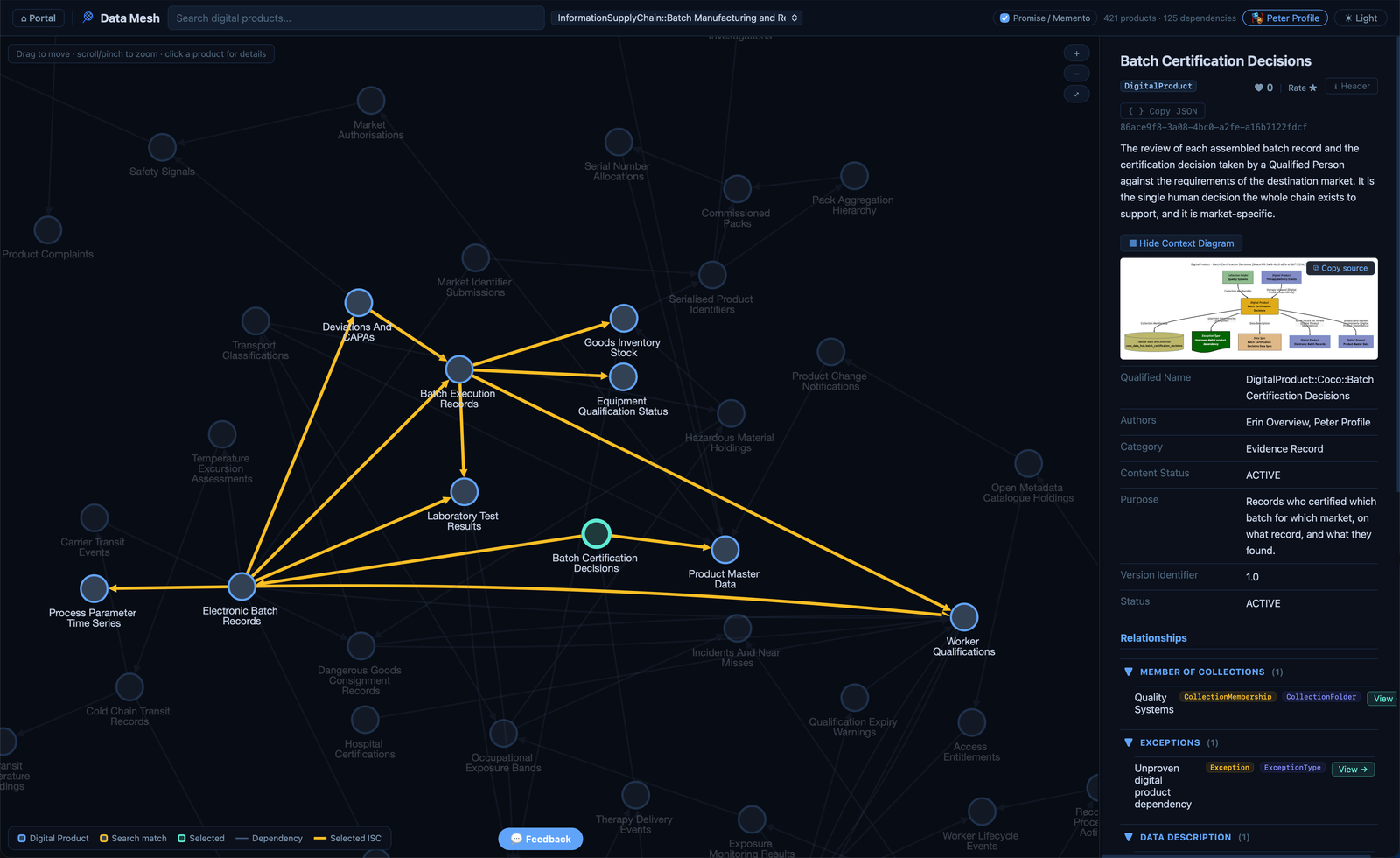Select the Laboratory Test Results node
Screen dimensions: 1400x858
tap(464, 491)
